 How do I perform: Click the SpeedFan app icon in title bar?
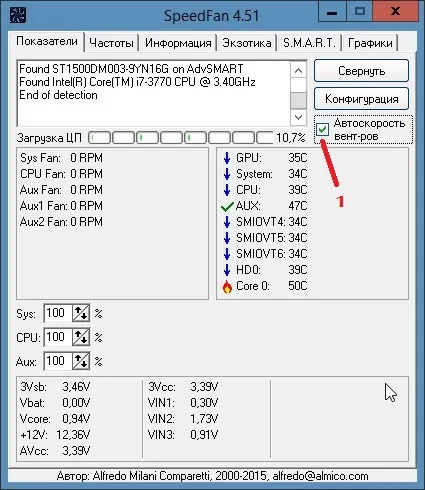click(18, 15)
